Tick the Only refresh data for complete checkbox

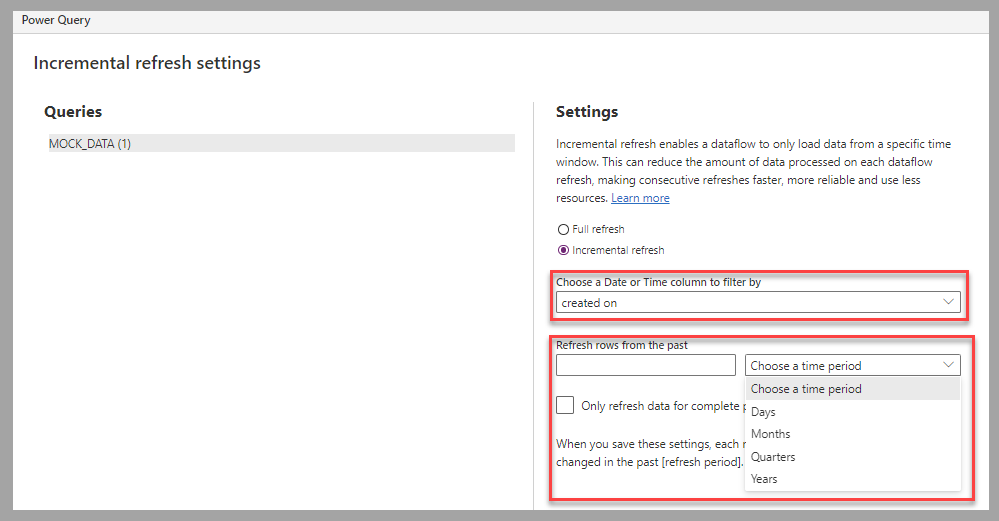coord(565,405)
